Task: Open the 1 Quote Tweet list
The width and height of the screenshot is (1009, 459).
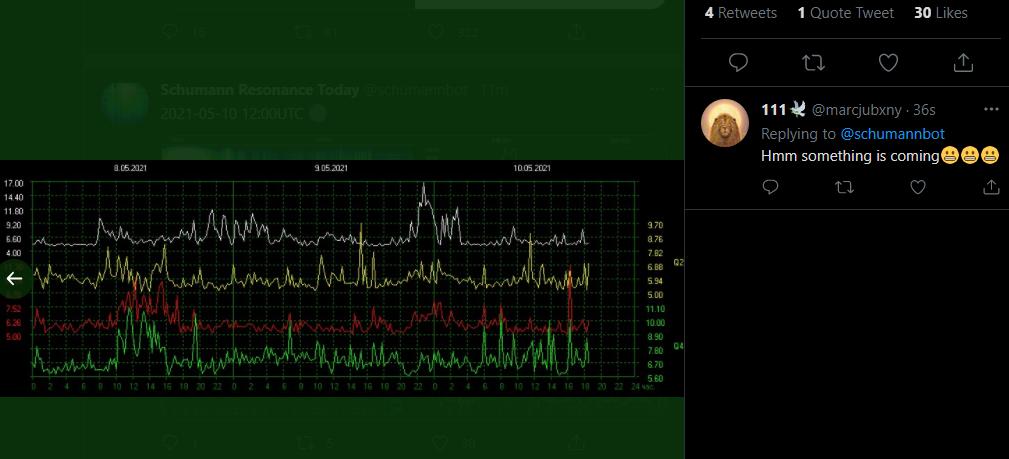Action: (x=846, y=13)
